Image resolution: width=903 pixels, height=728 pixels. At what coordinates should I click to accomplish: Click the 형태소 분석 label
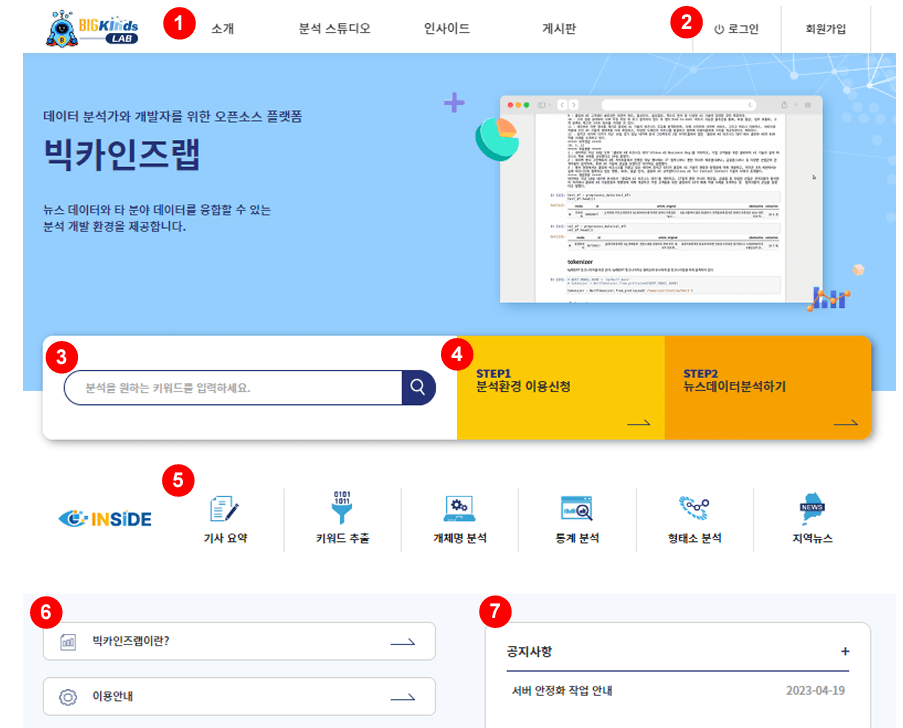(695, 538)
